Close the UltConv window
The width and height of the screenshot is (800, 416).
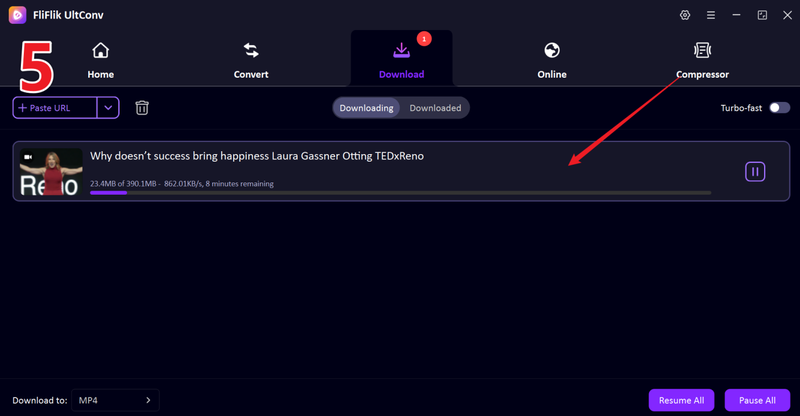click(787, 15)
